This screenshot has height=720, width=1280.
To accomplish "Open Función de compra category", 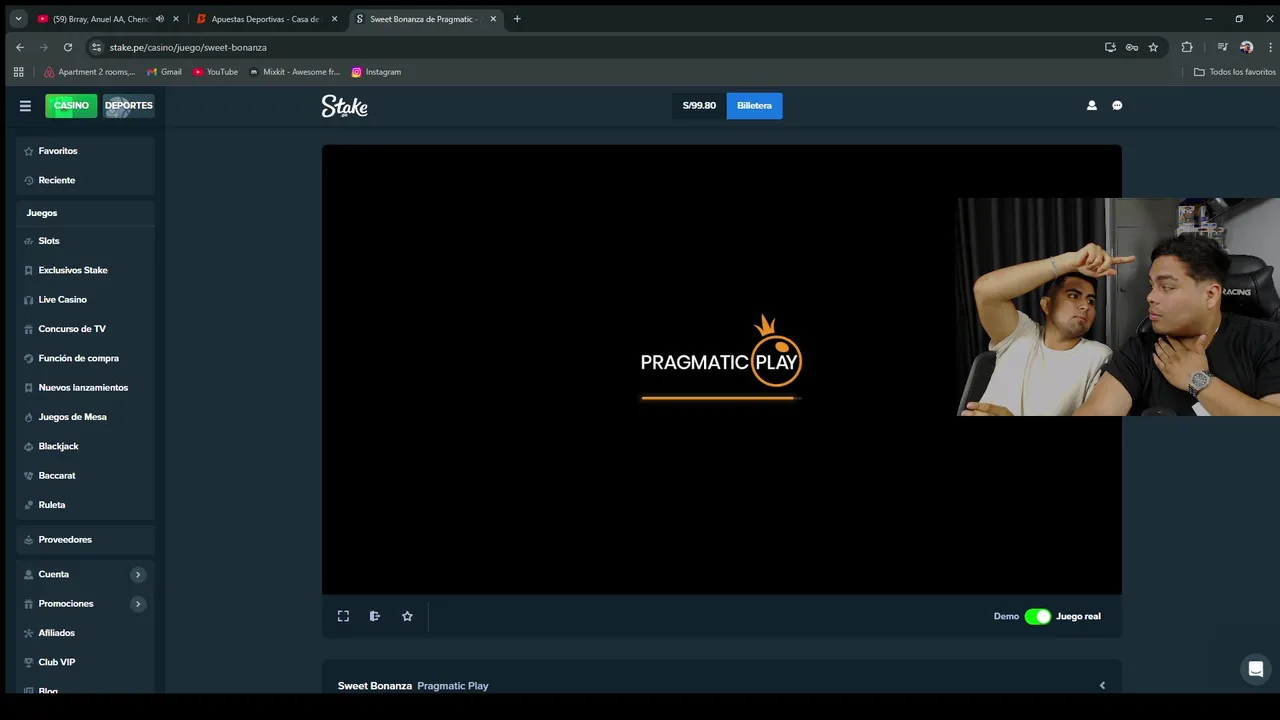I will click(80, 358).
